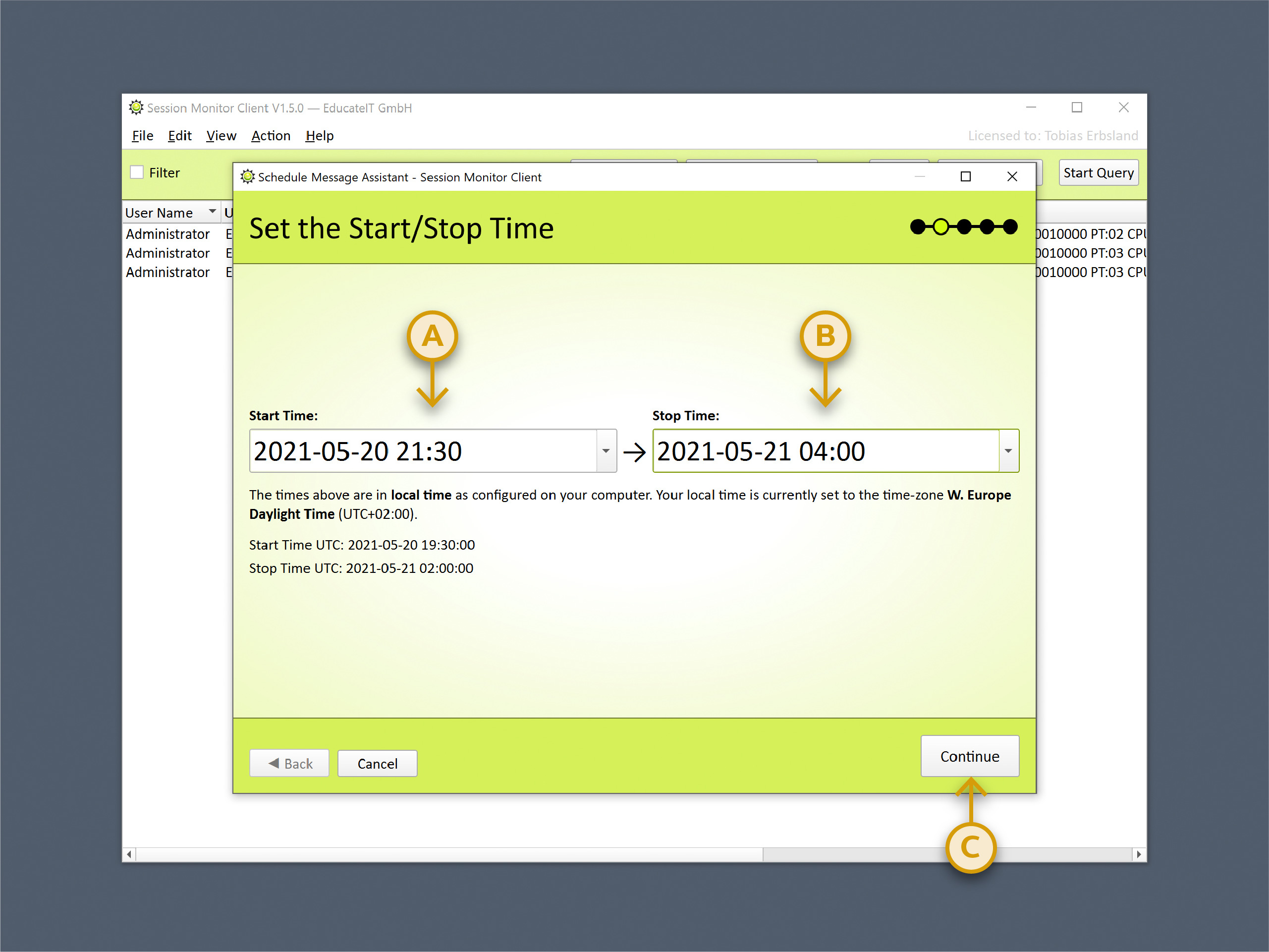Viewport: 1269px width, 952px height.
Task: Open the User Name column sort dropdown
Action: pos(212,212)
